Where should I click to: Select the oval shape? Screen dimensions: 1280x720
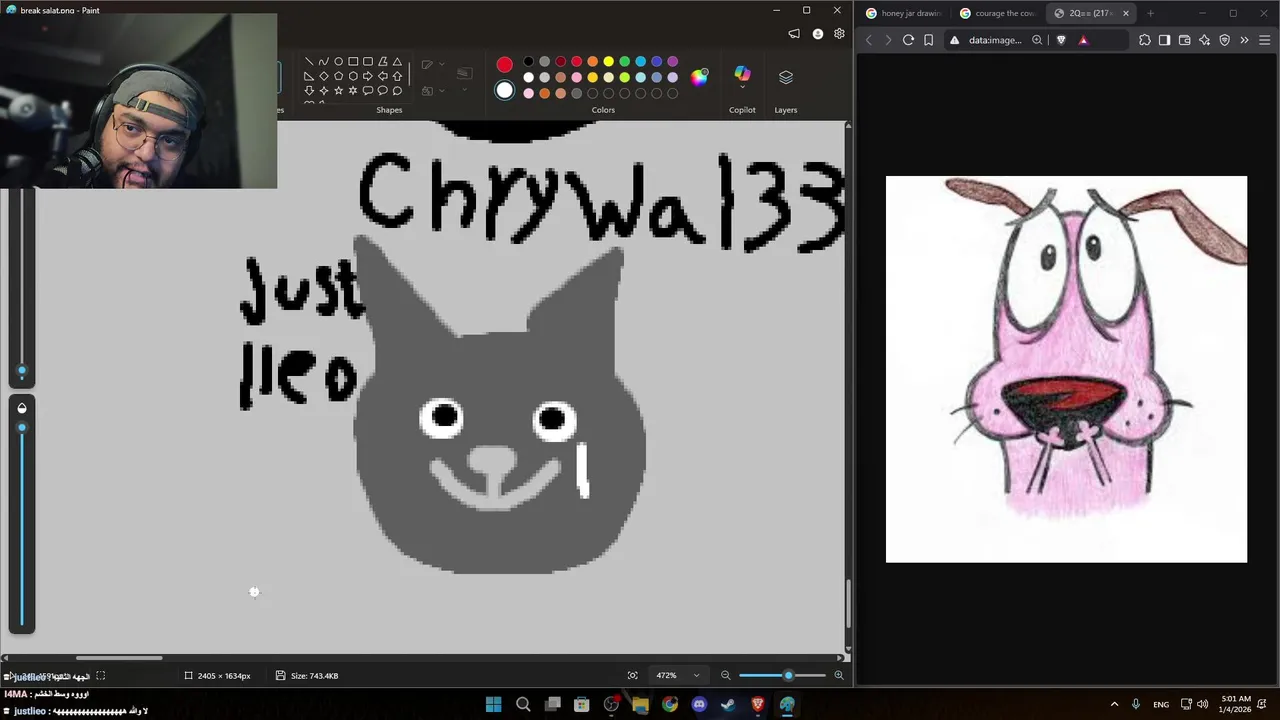338,62
